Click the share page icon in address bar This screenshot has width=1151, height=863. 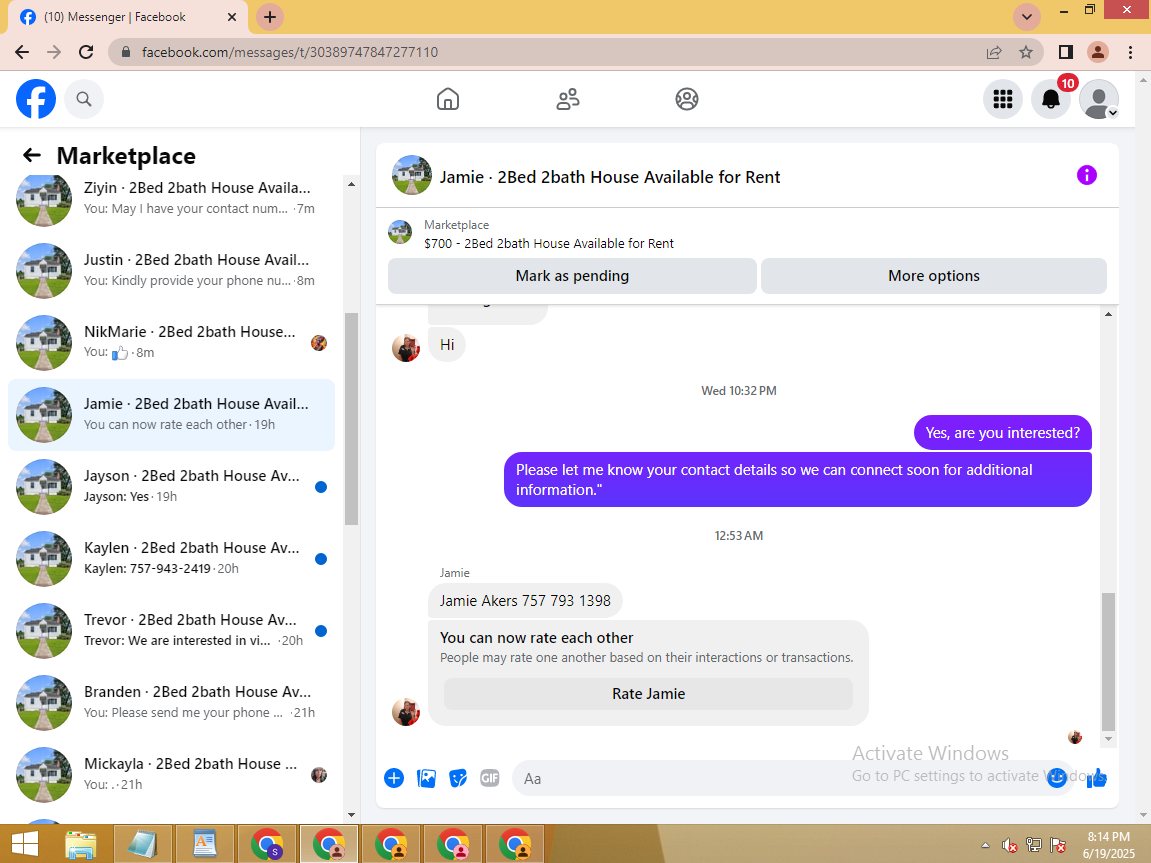(994, 52)
